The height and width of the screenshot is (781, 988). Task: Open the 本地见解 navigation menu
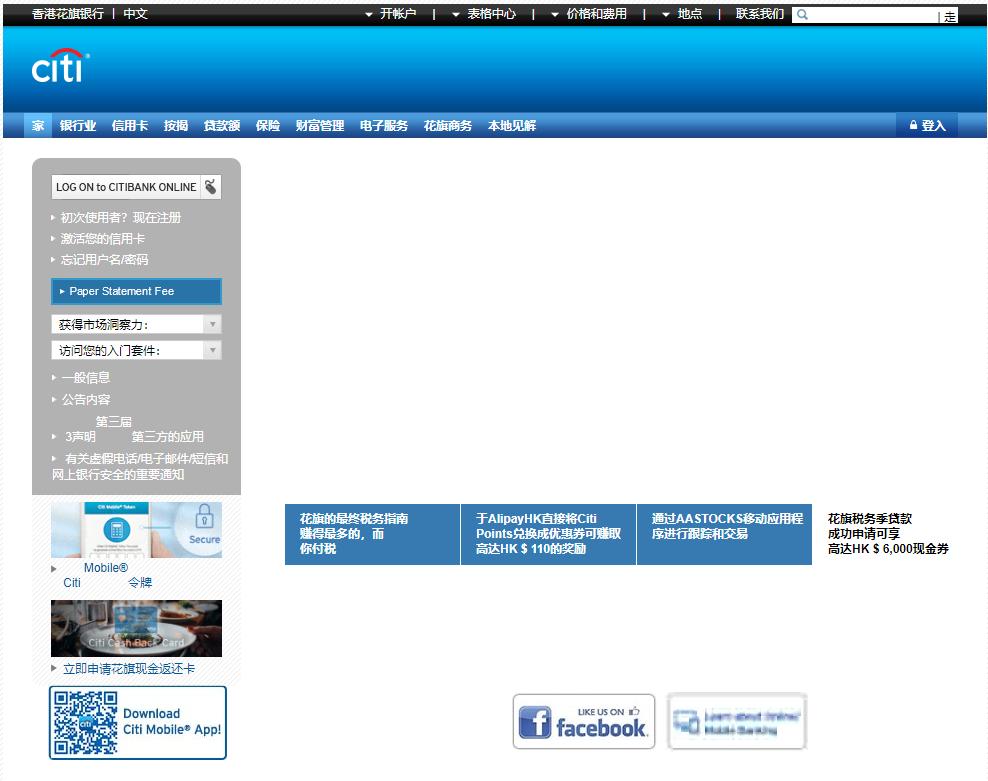click(x=512, y=125)
